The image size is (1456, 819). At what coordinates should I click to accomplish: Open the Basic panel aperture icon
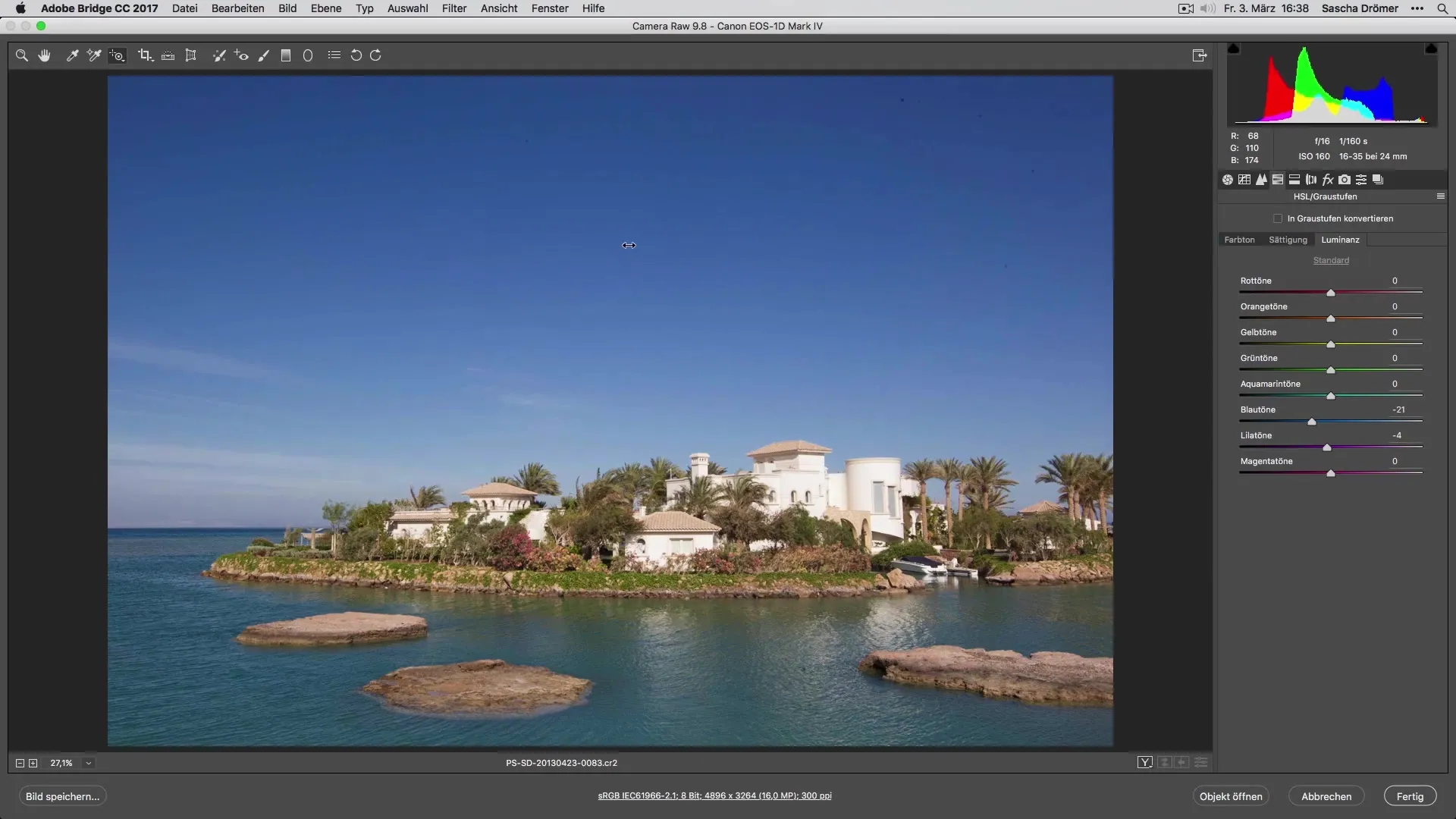1228,180
